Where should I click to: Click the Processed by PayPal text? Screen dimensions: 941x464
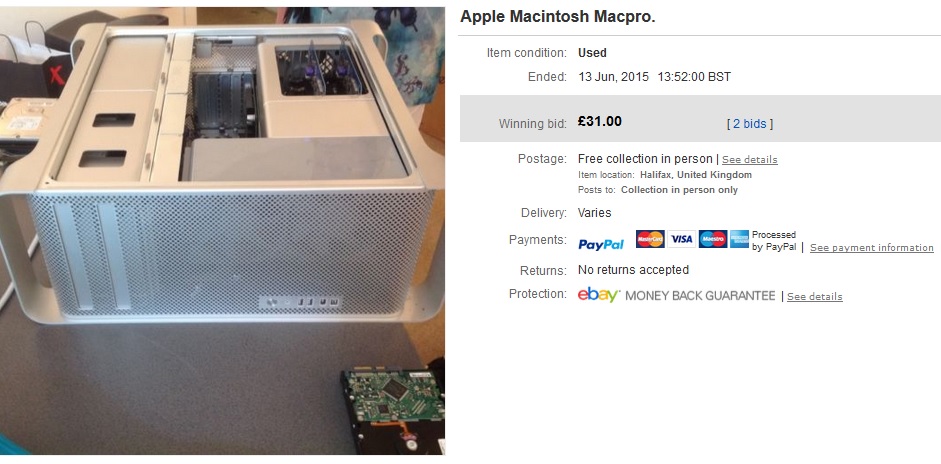point(774,241)
